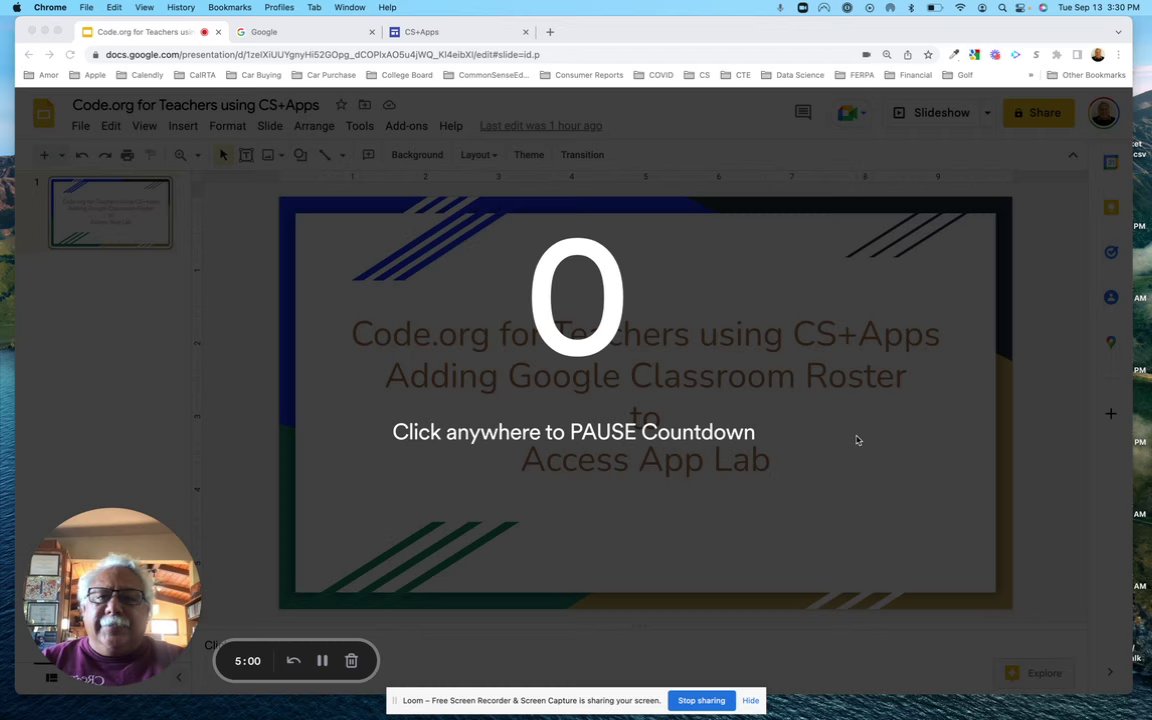Delete the Loom recording with trash icon

(351, 660)
